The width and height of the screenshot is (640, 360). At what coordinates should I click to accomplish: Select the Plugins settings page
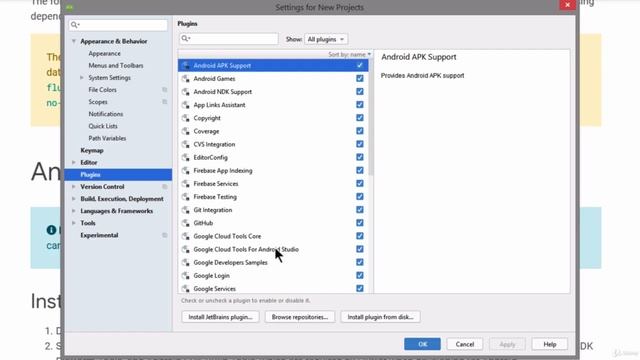118,175
